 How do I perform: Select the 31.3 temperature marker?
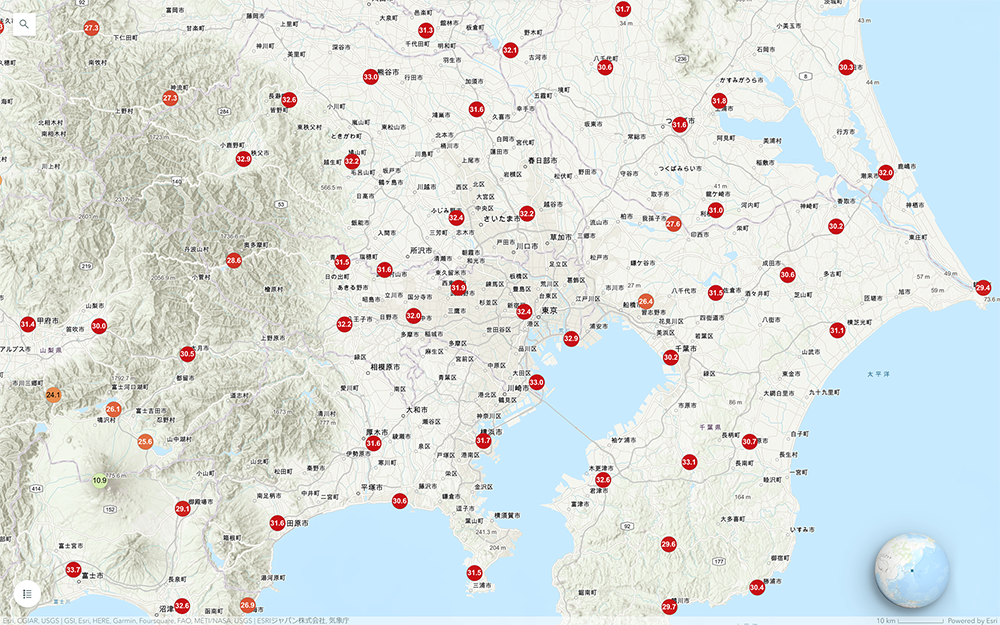(425, 31)
